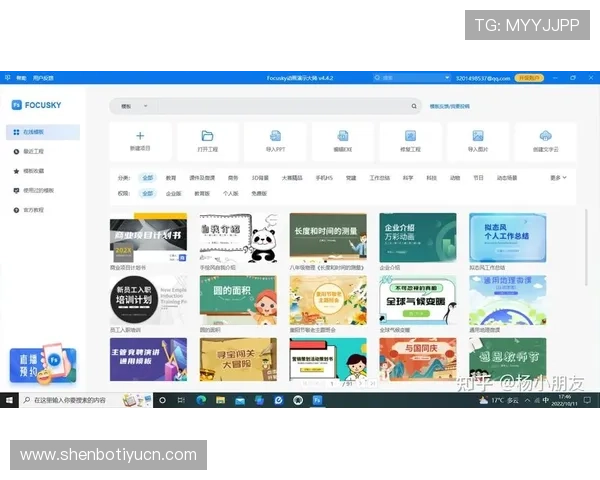
Task: Open the 帮助 menu in title bar
Action: (21, 78)
